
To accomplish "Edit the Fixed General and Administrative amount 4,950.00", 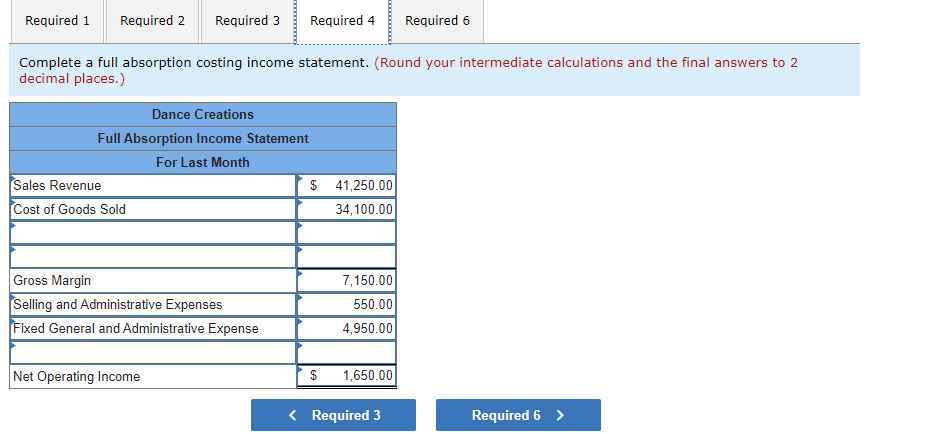I will tap(346, 328).
